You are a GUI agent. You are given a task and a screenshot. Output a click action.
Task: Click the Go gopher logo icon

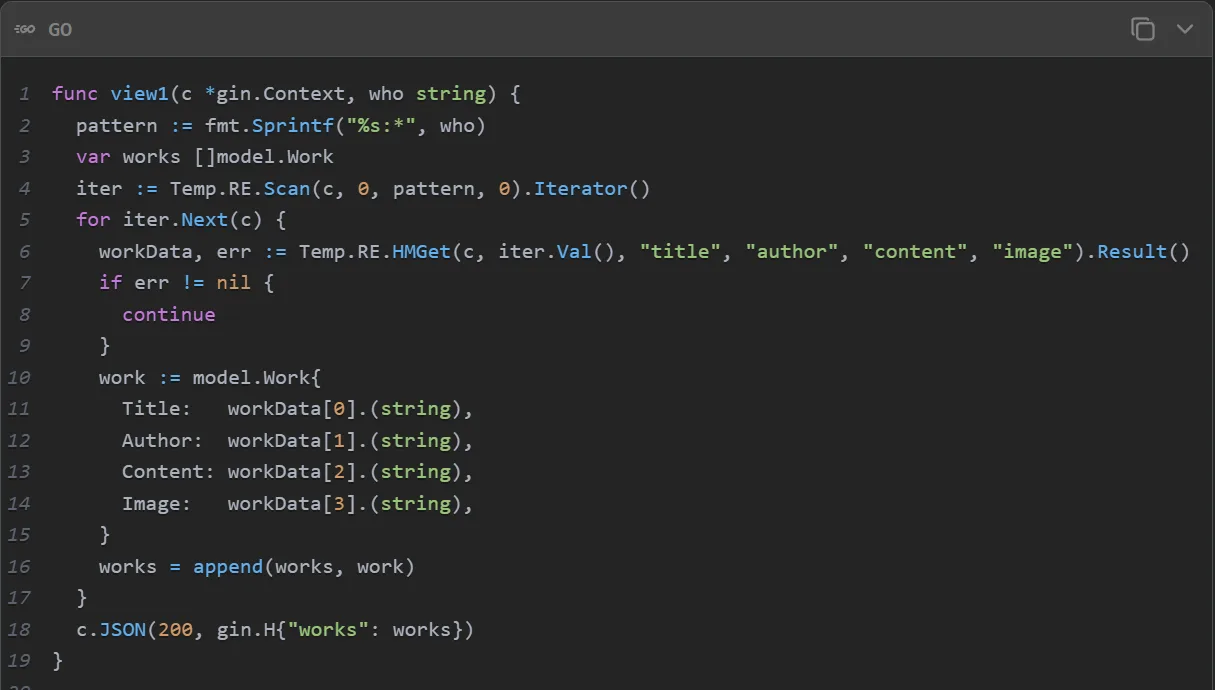pyautogui.click(x=25, y=30)
